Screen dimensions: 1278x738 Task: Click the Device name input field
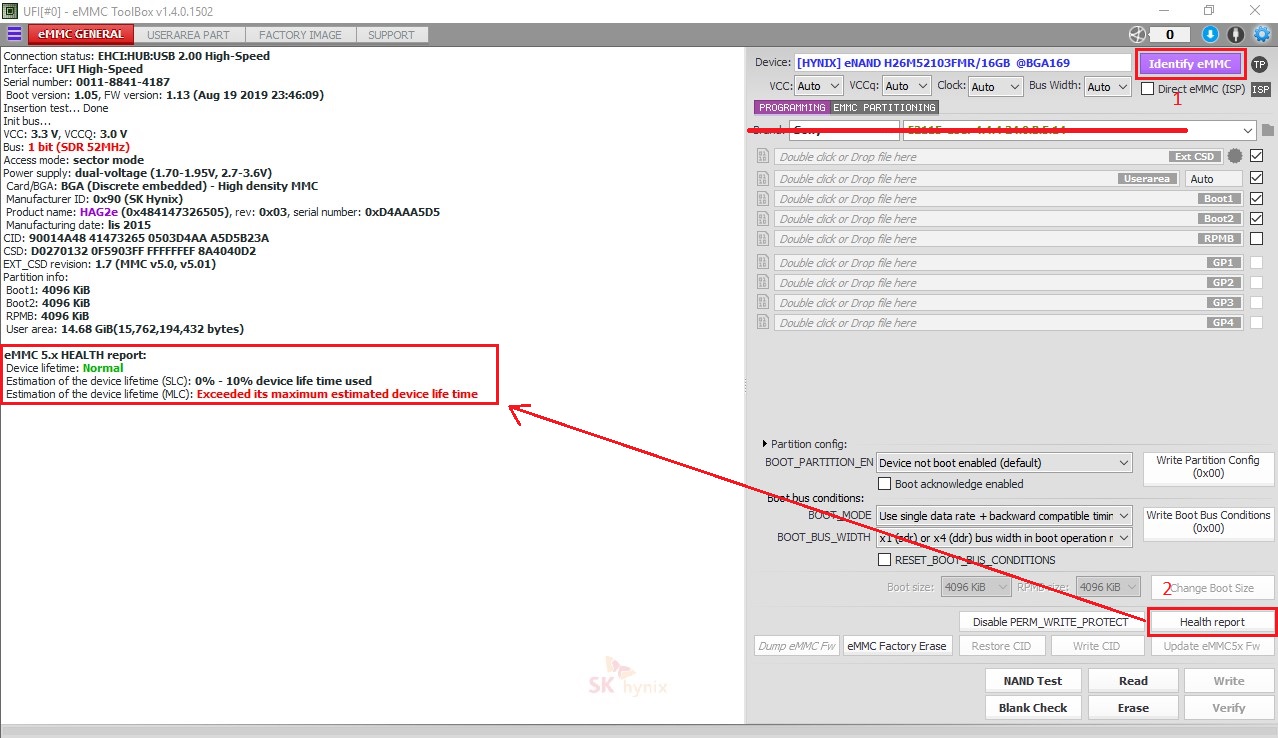(963, 63)
